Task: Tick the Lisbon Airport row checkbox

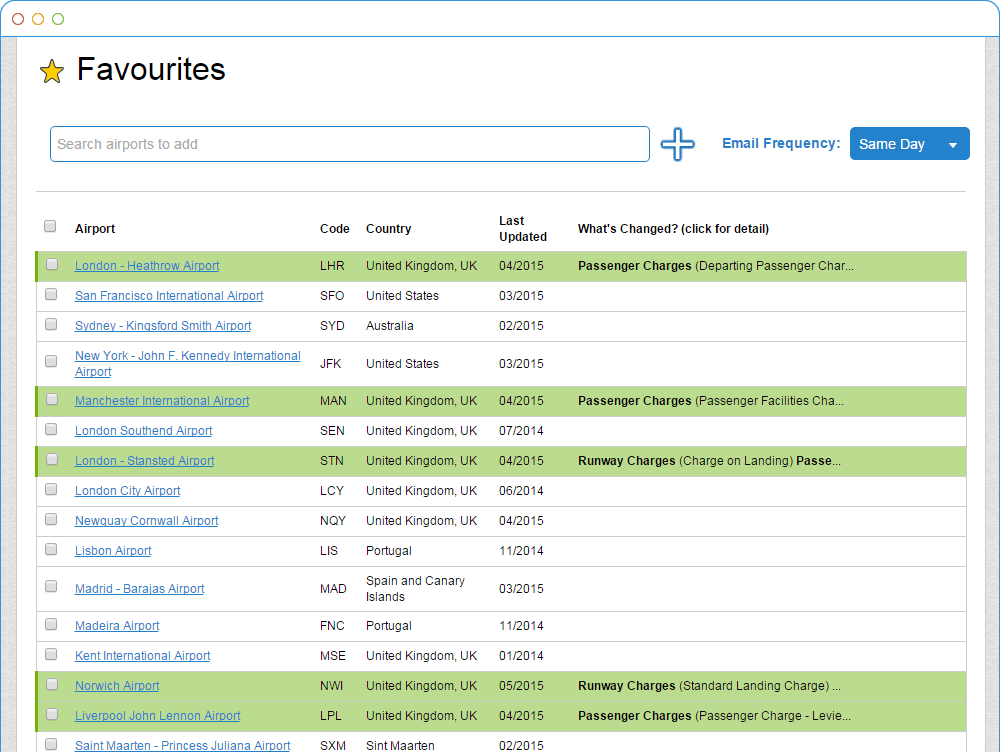Action: point(52,549)
